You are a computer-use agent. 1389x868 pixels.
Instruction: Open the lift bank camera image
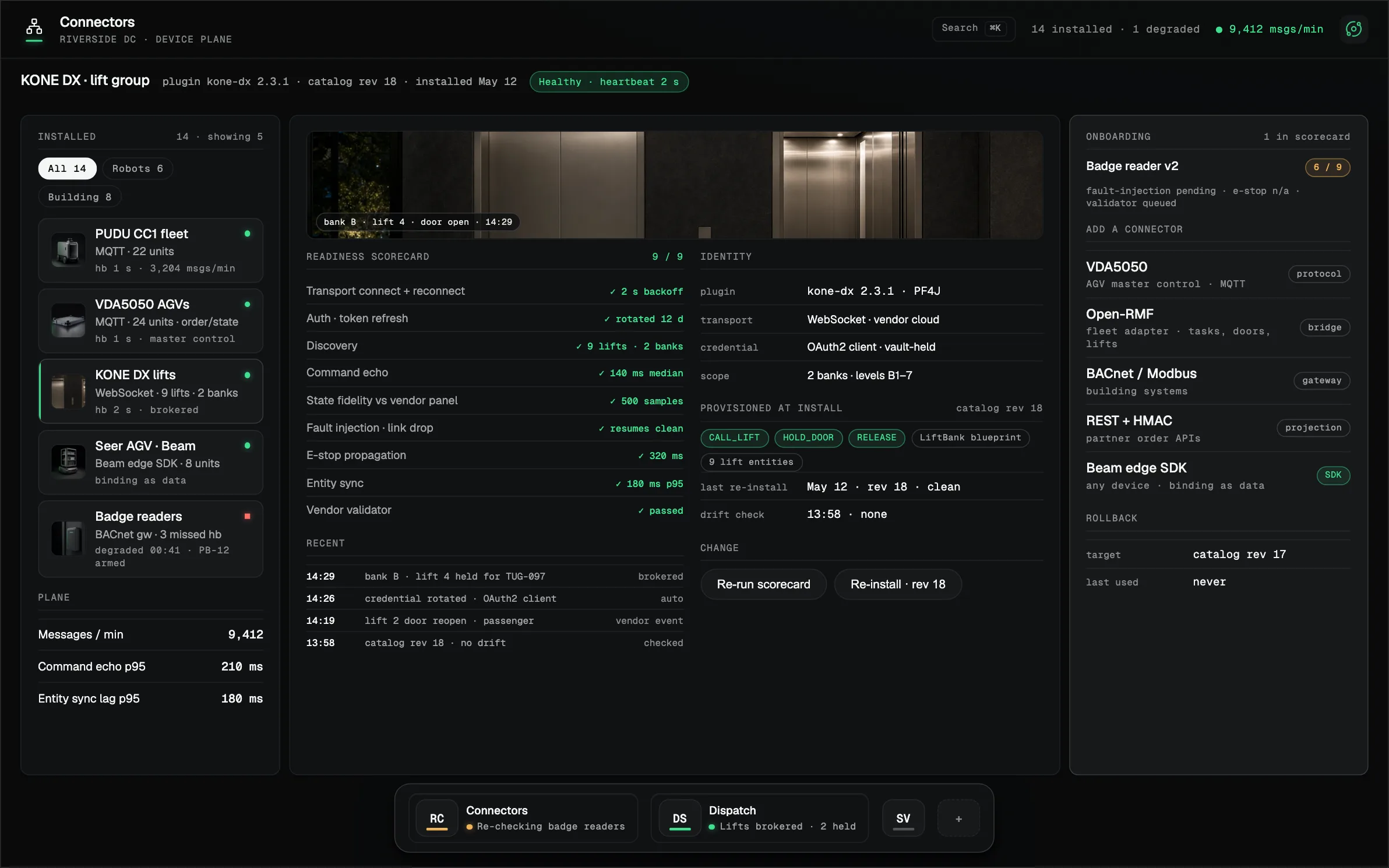click(x=675, y=185)
